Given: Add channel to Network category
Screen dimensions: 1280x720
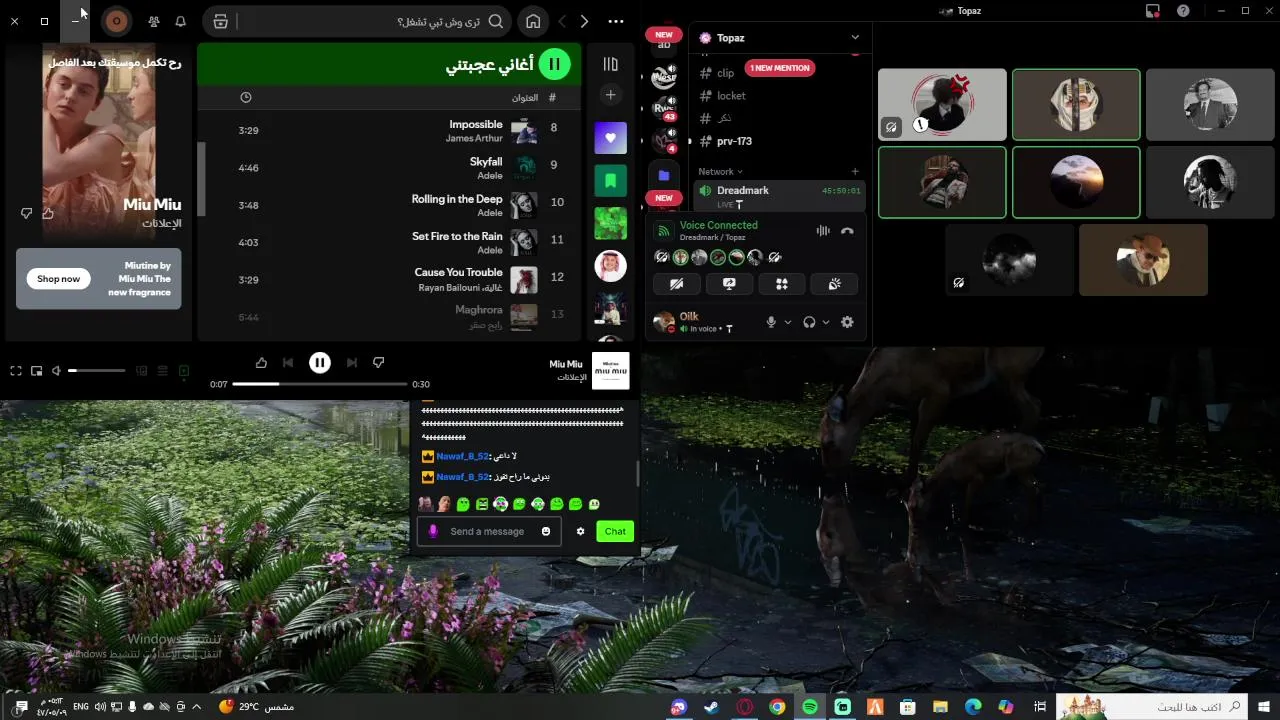Looking at the screenshot, I should (855, 172).
